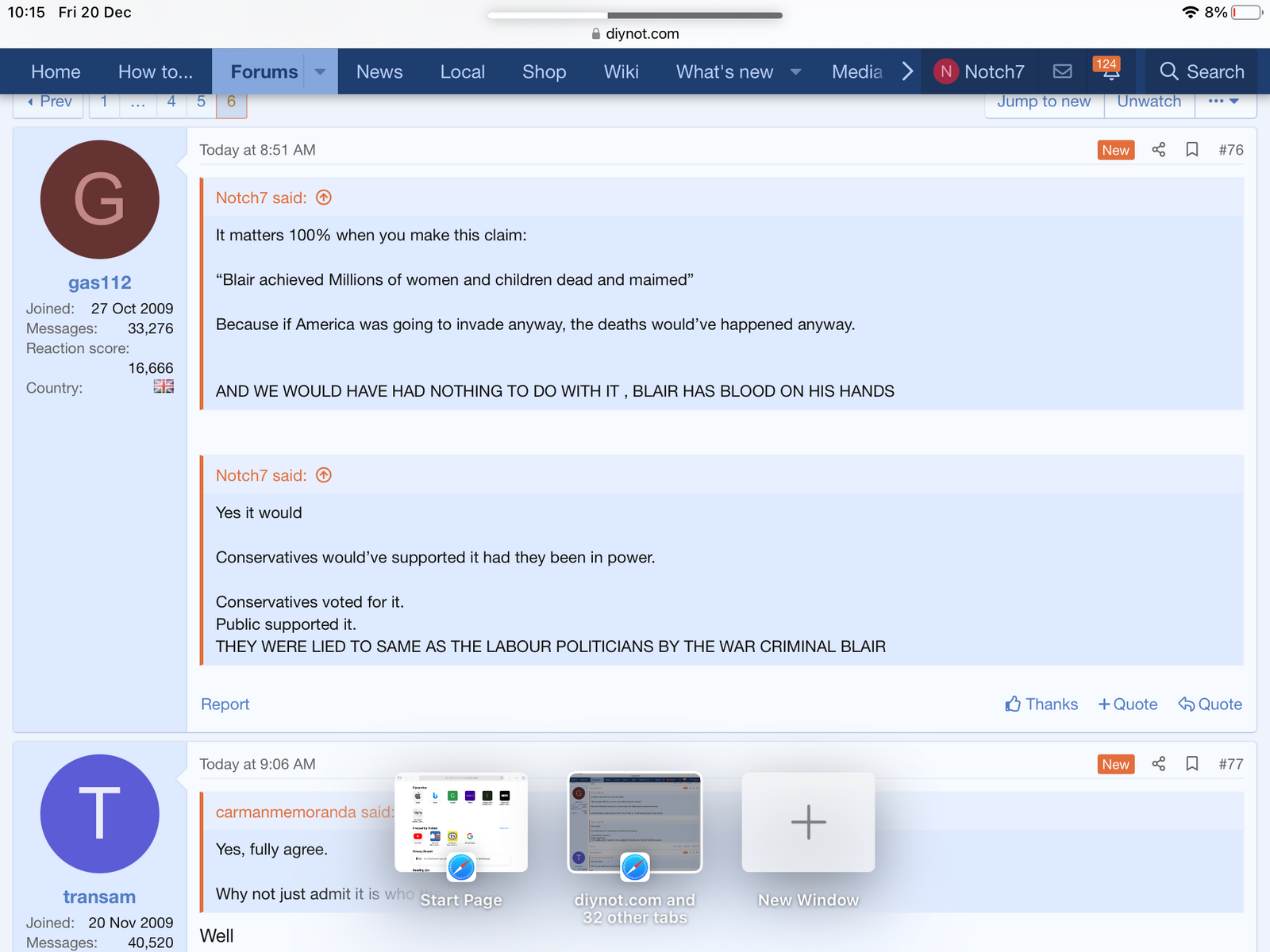1270x952 pixels.
Task: Share post #76 using the share icon
Action: 1158,150
